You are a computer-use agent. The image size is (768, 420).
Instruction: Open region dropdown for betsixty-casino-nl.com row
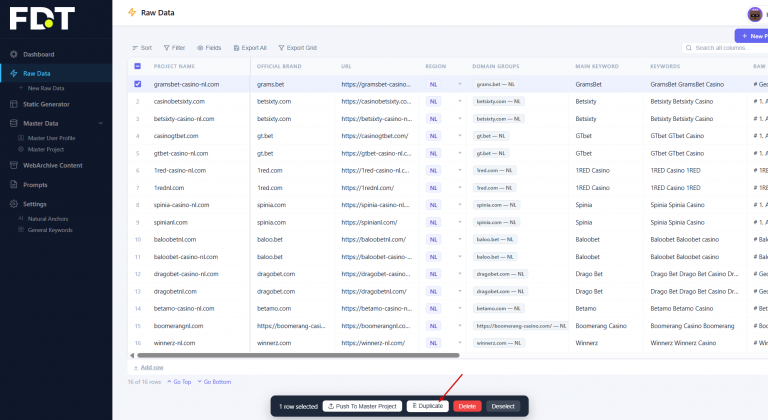(x=459, y=119)
